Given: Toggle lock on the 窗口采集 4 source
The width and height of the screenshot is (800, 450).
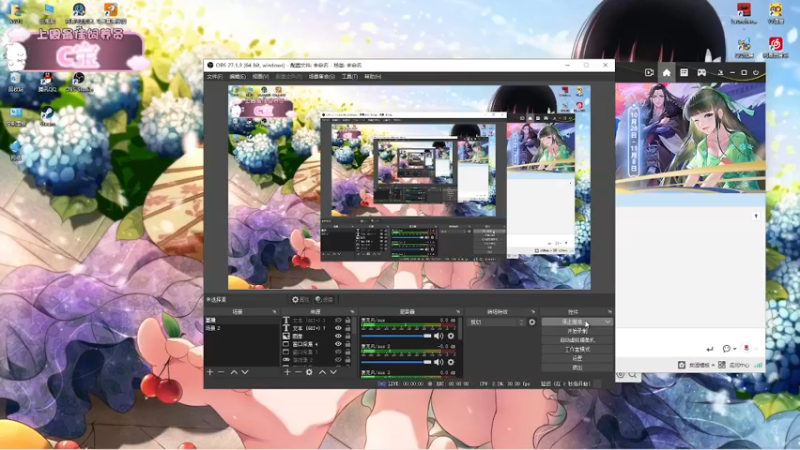Looking at the screenshot, I should [347, 344].
